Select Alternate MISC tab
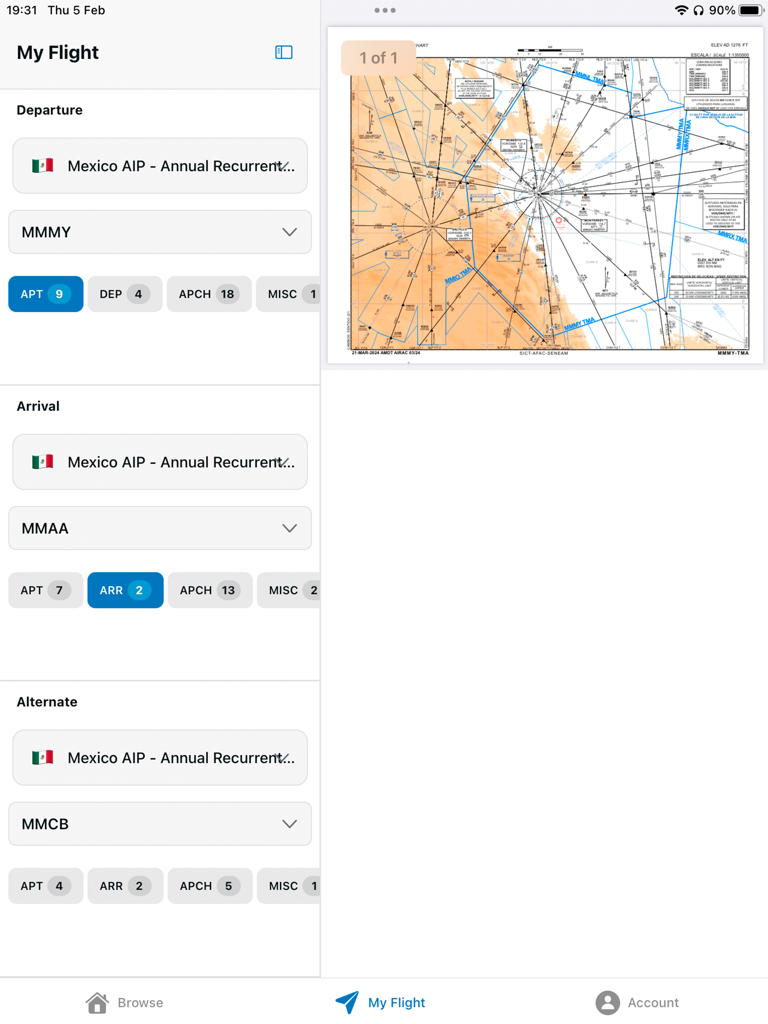This screenshot has width=768, height=1024. 289,886
